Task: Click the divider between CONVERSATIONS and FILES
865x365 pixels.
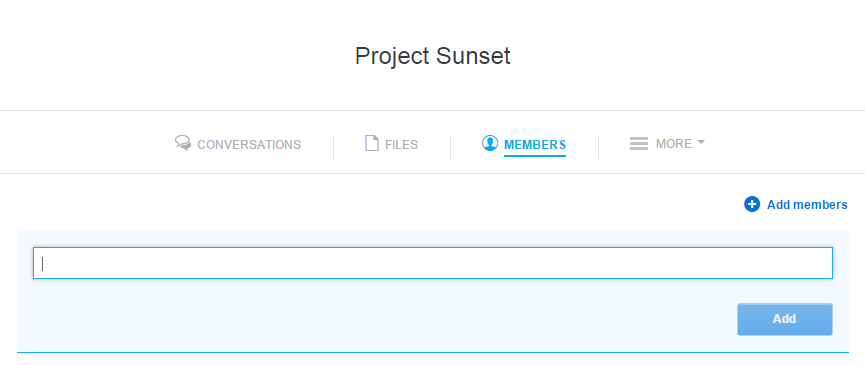Action: tap(333, 147)
